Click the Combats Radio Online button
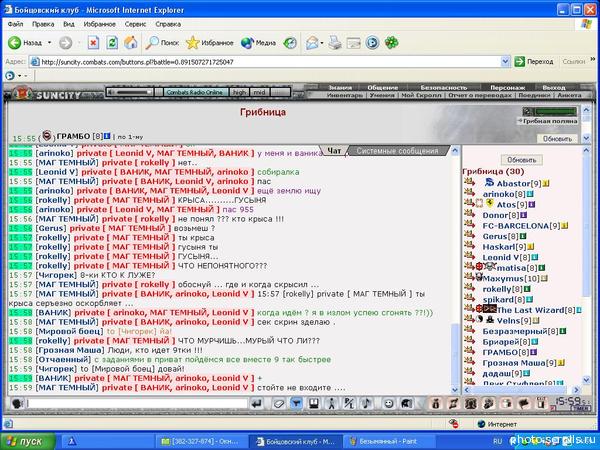The height and width of the screenshot is (450, 600). [x=195, y=92]
